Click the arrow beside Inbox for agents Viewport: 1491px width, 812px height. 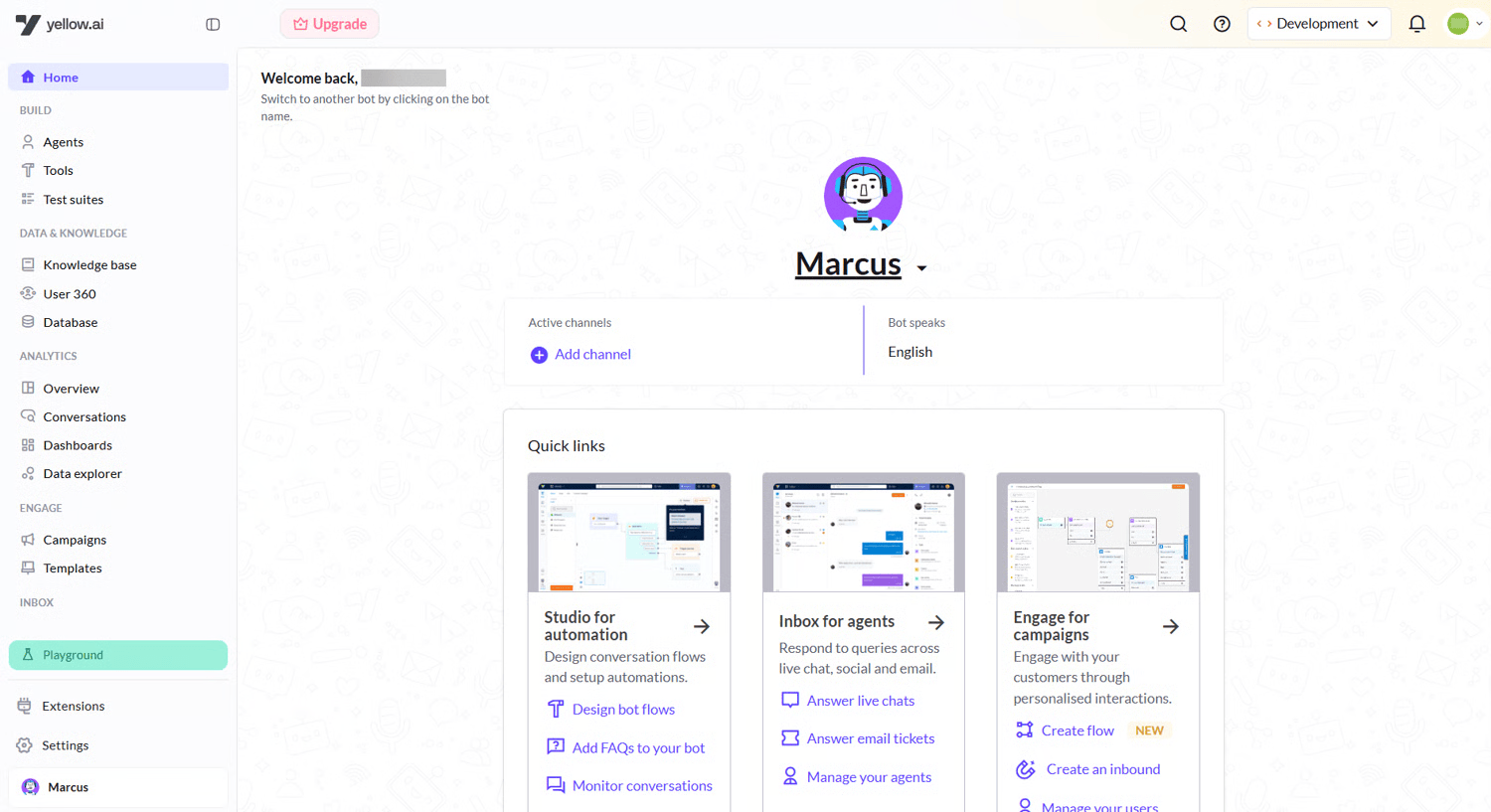click(x=936, y=622)
